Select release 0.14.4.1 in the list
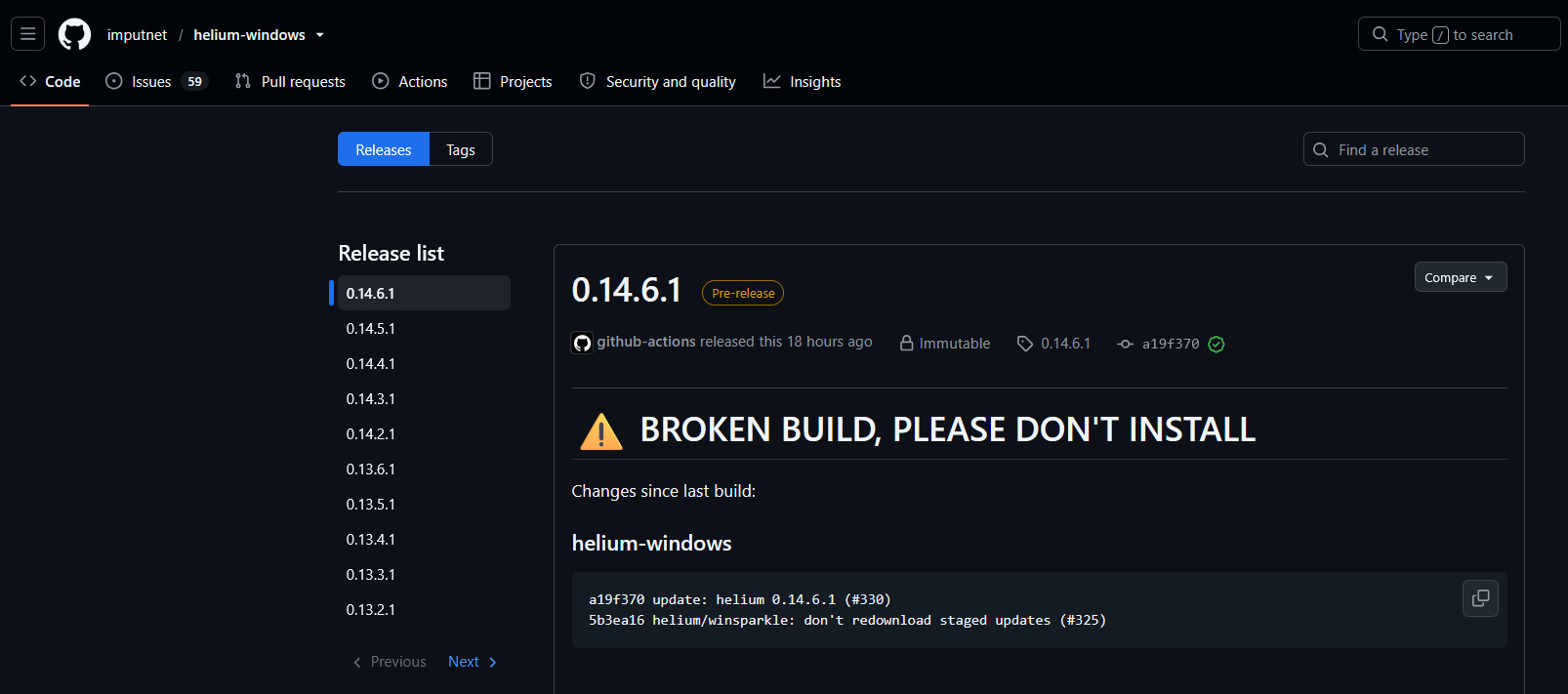 [x=424, y=363]
